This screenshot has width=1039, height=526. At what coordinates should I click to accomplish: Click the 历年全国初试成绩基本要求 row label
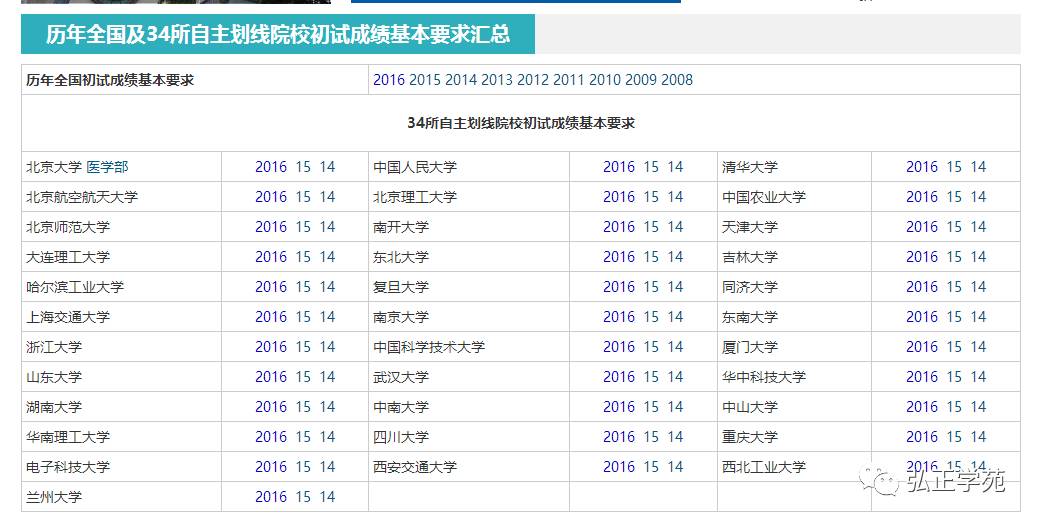click(110, 80)
